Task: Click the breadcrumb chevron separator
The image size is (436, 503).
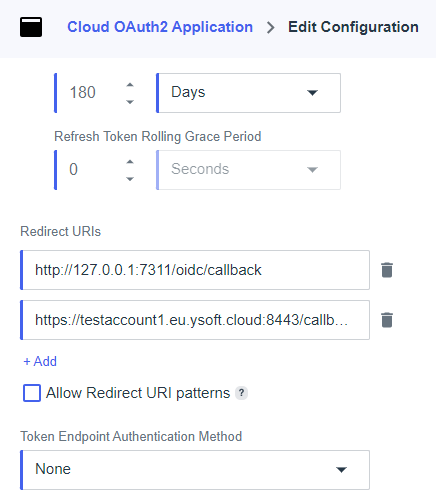Action: (271, 27)
